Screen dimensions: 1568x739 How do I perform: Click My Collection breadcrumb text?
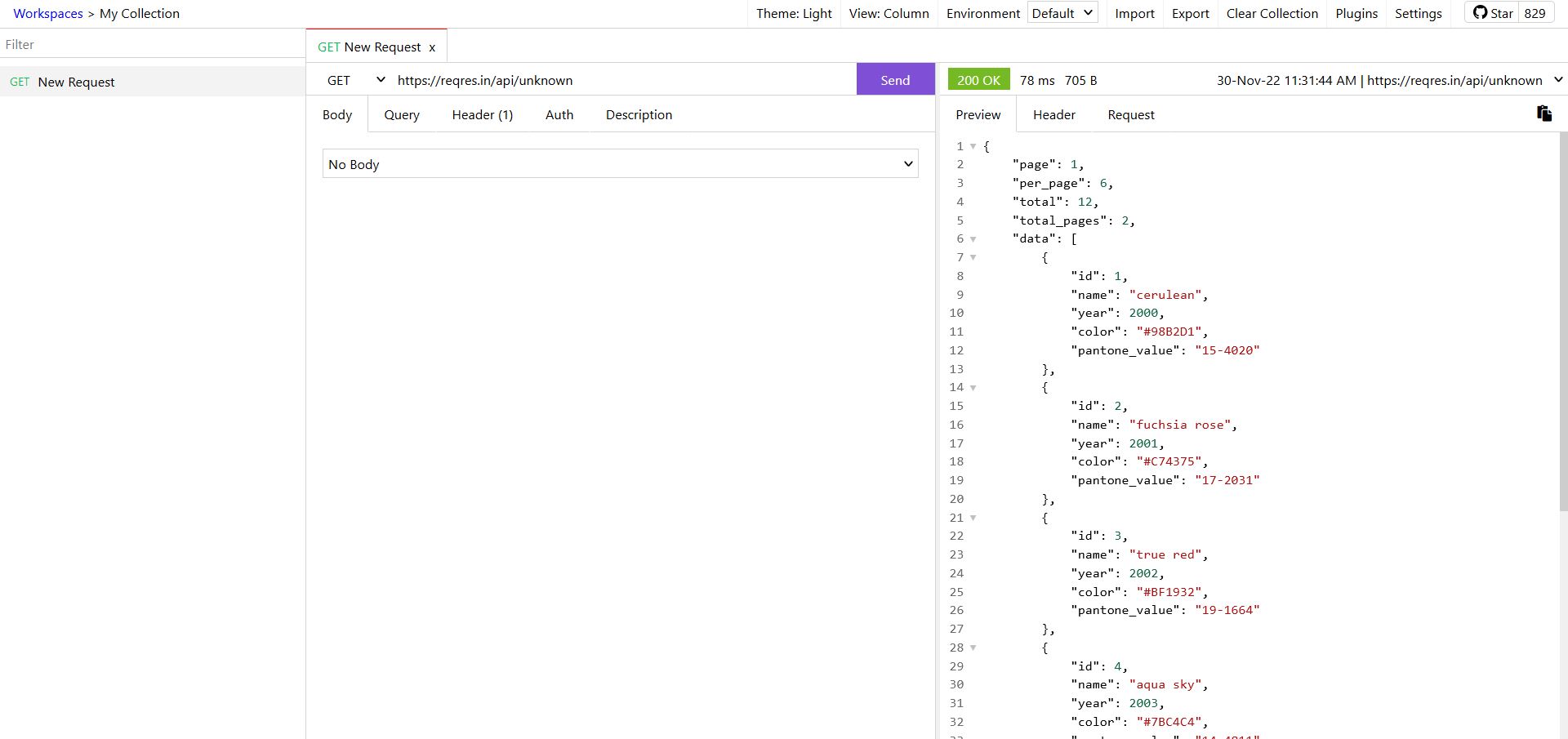point(140,13)
